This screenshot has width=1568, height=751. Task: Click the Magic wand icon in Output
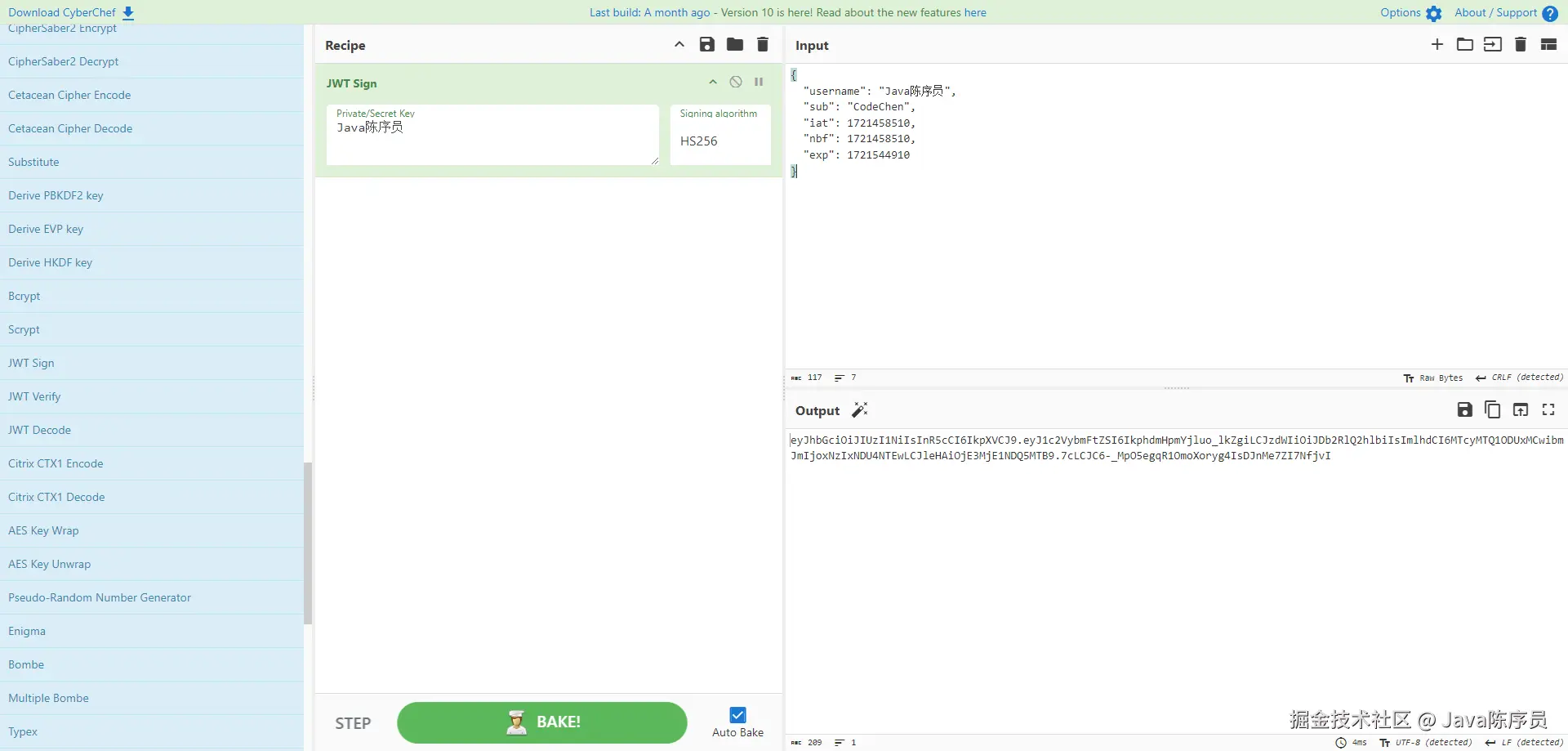point(860,410)
